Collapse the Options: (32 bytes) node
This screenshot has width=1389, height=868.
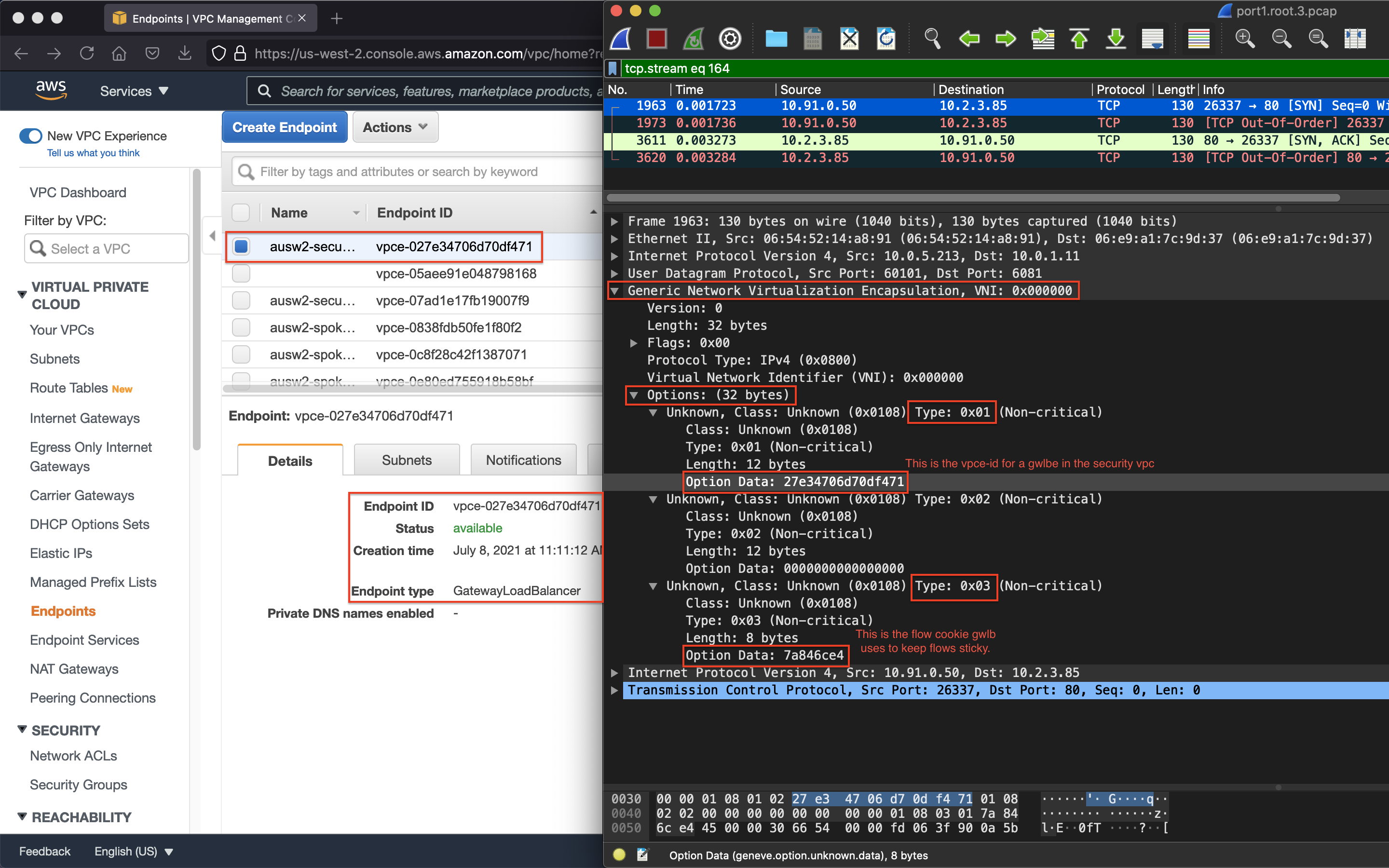coord(634,395)
